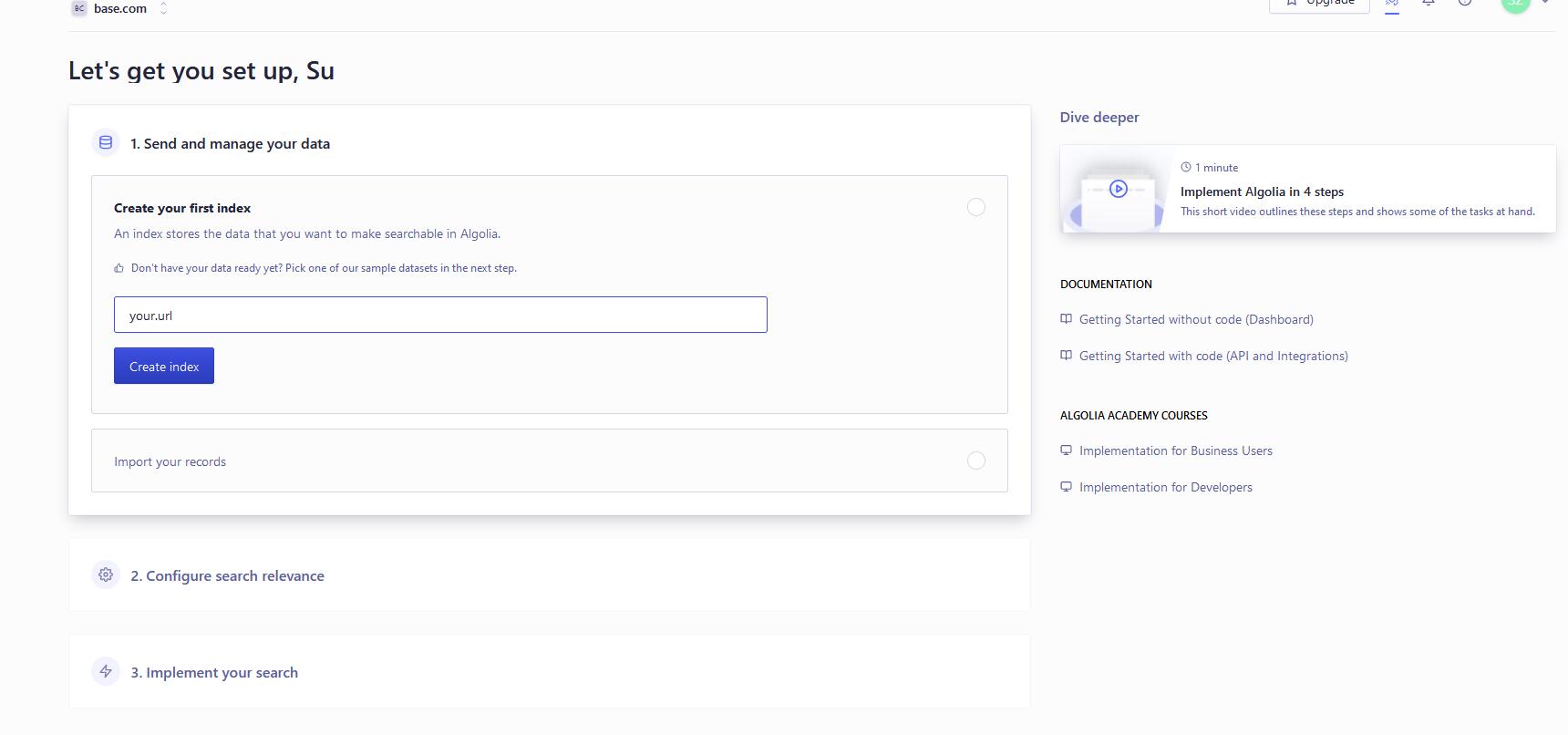Image resolution: width=1568 pixels, height=735 pixels.
Task: Click the 'DOCUMENTATION' section label
Action: (x=1106, y=284)
